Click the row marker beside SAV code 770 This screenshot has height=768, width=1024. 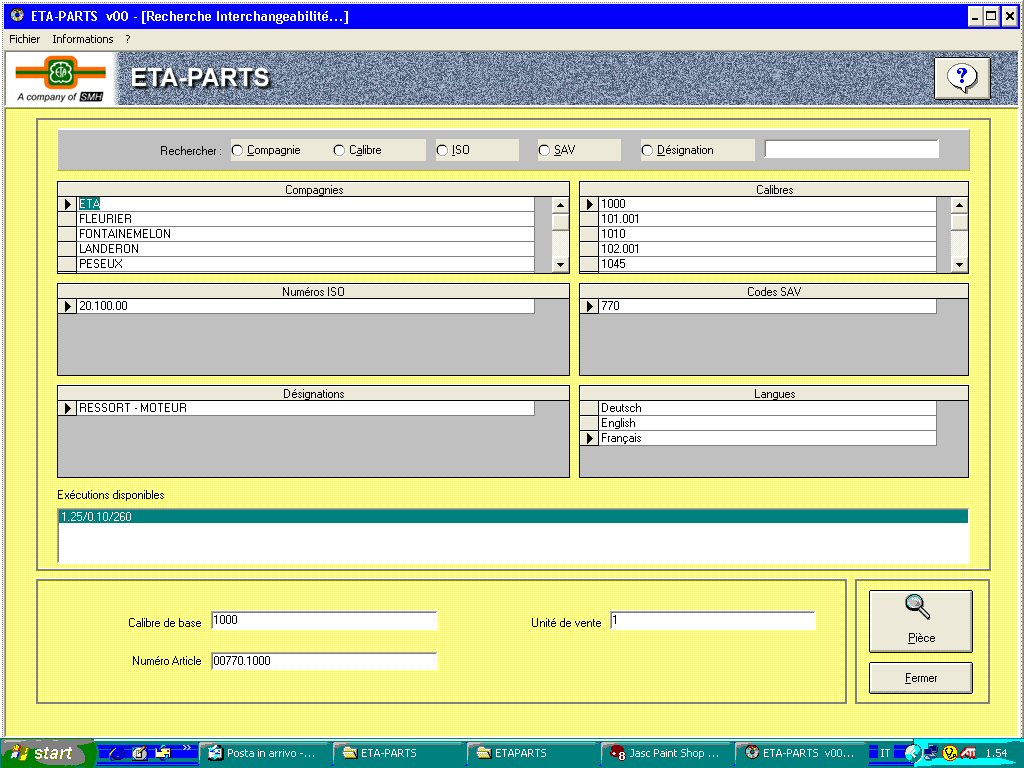590,306
